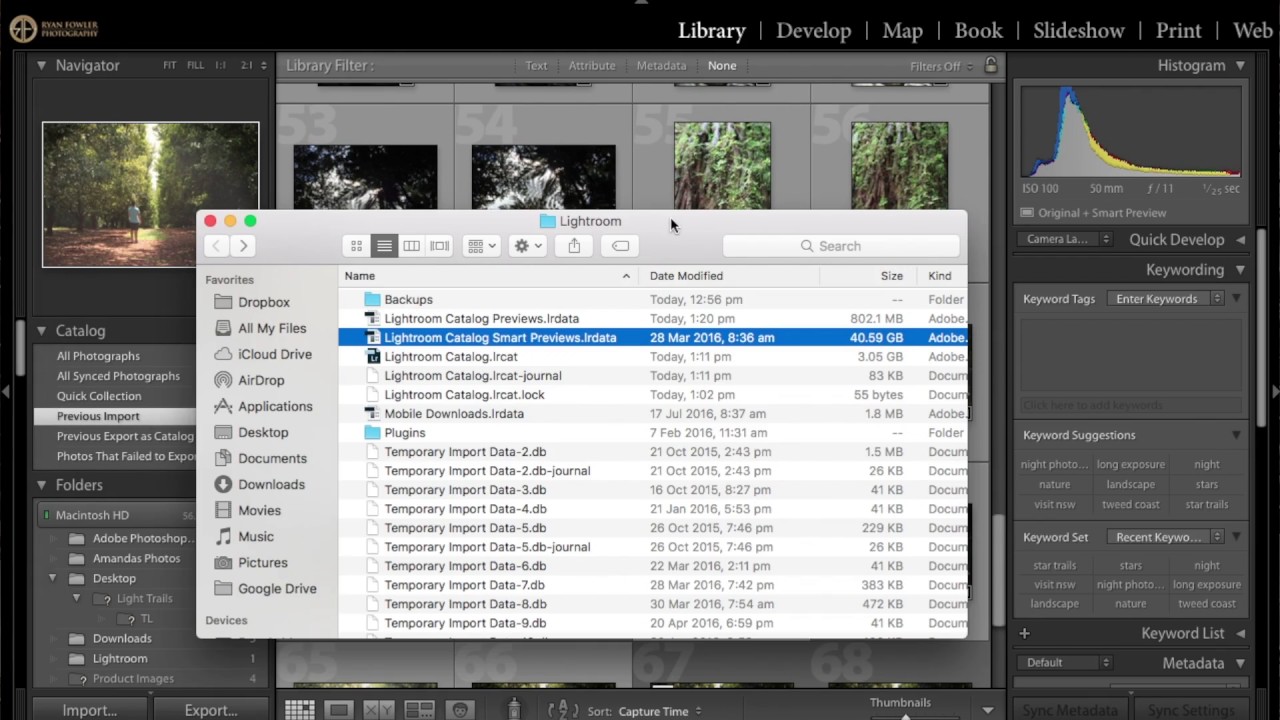
Task: Switch to the Map module
Action: (902, 30)
